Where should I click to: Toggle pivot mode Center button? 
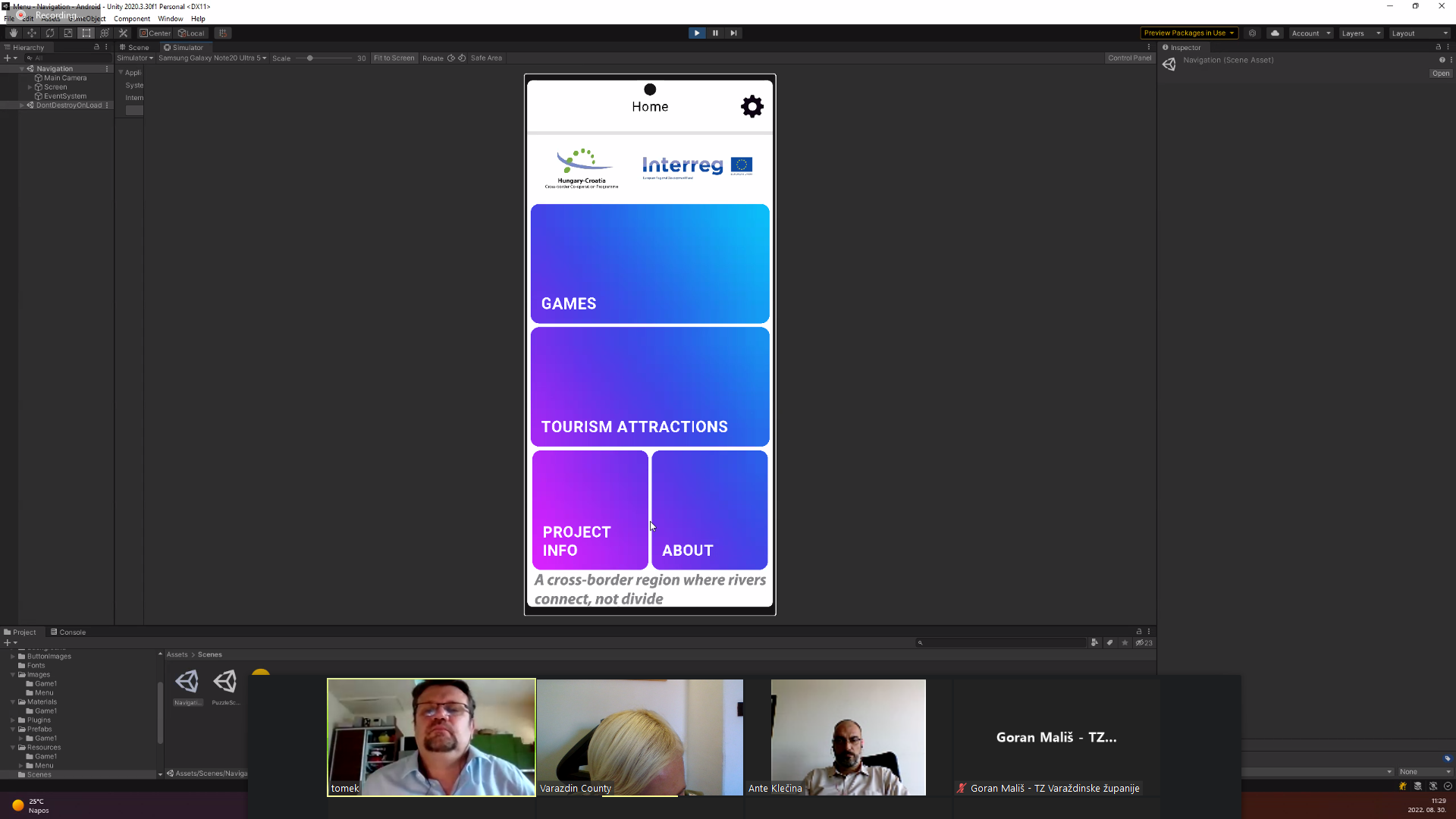pyautogui.click(x=155, y=33)
